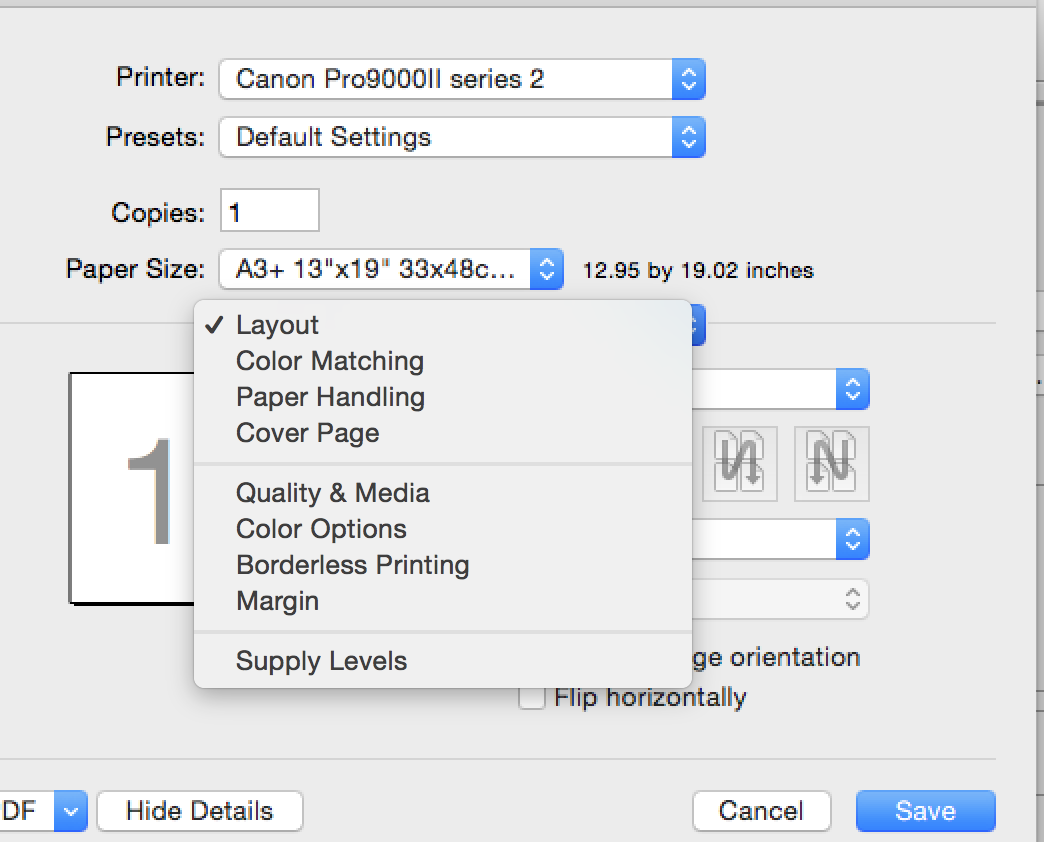This screenshot has height=842, width=1044.
Task: Choose Borderless Printing option
Action: (x=352, y=565)
